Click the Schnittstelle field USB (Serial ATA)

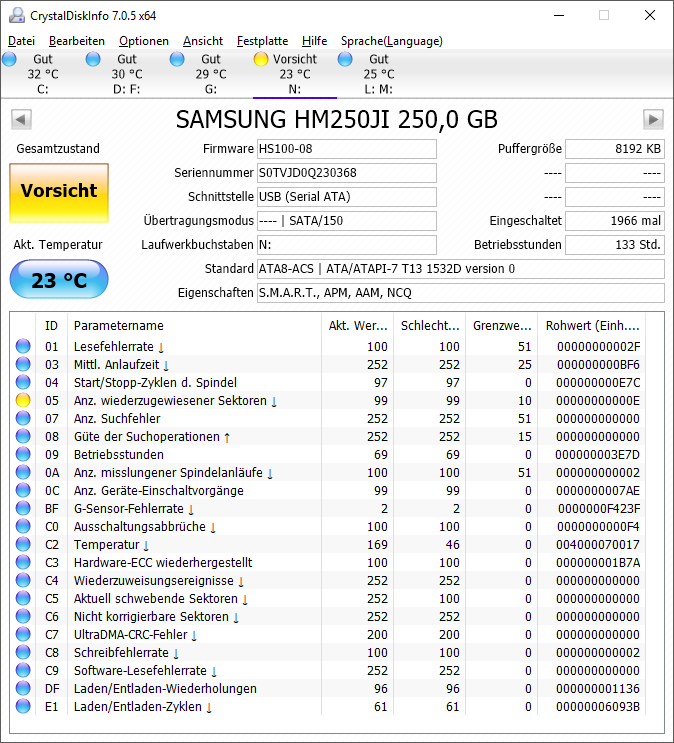pyautogui.click(x=346, y=197)
